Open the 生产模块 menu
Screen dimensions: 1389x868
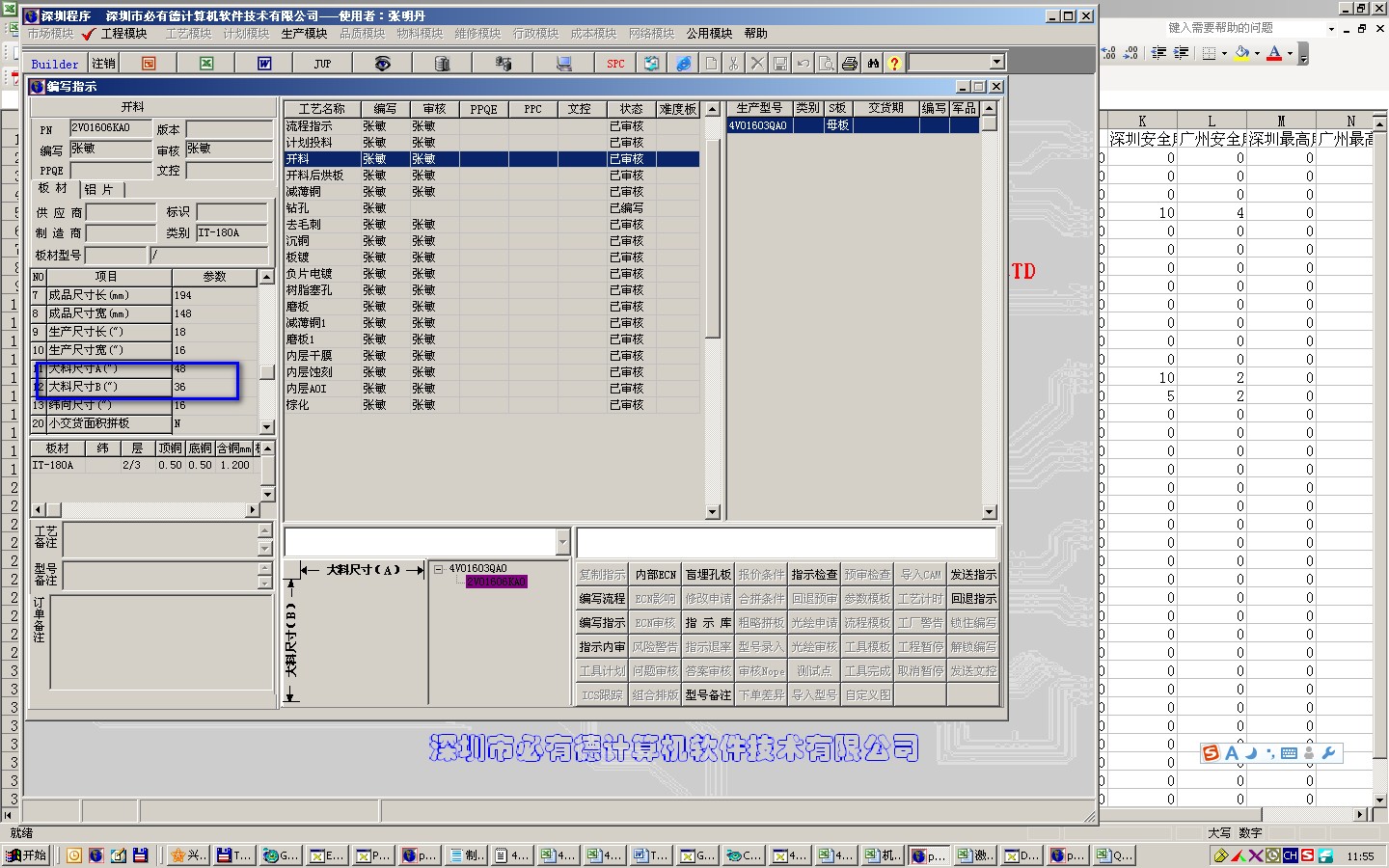[x=304, y=34]
